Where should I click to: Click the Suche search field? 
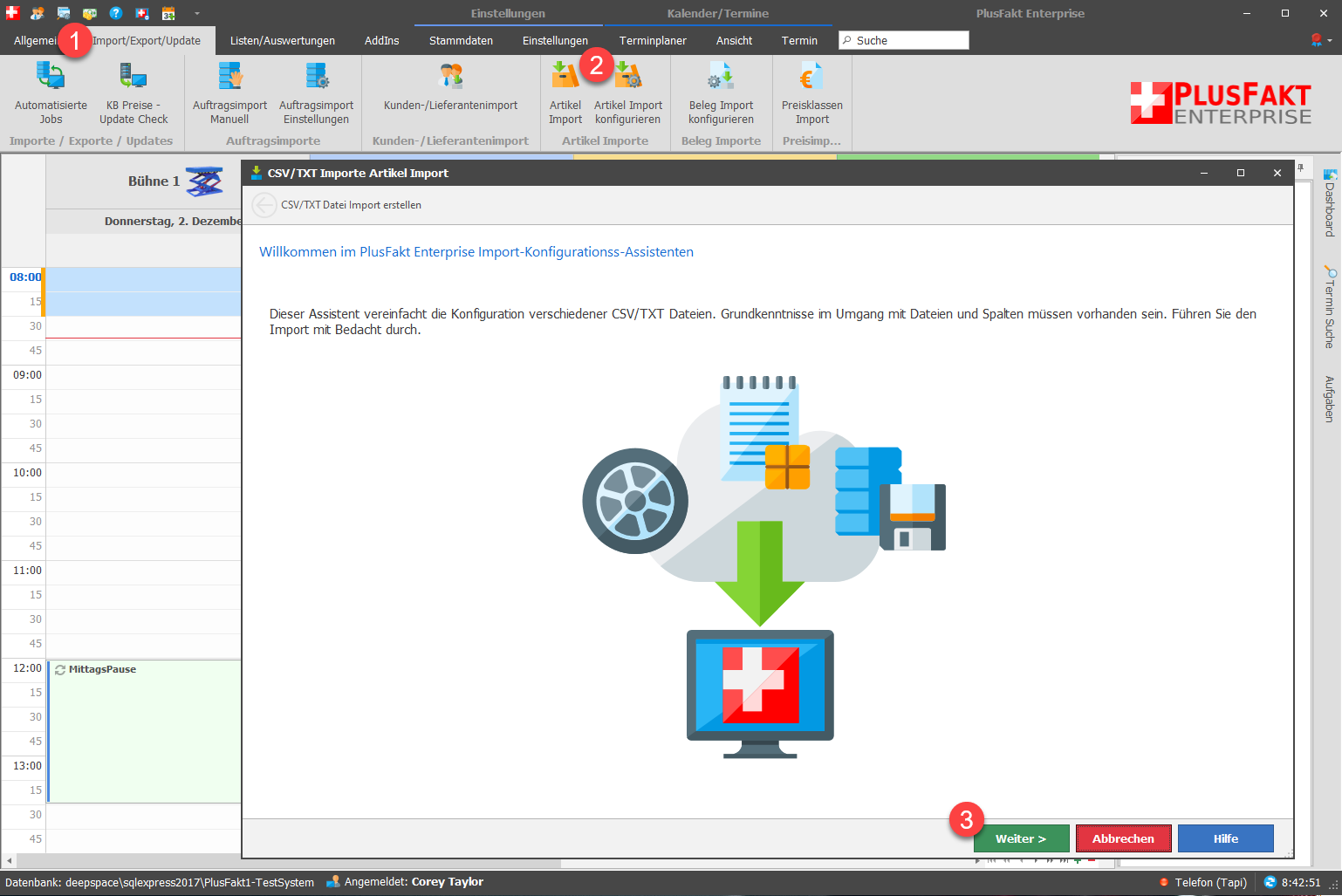[x=904, y=40]
